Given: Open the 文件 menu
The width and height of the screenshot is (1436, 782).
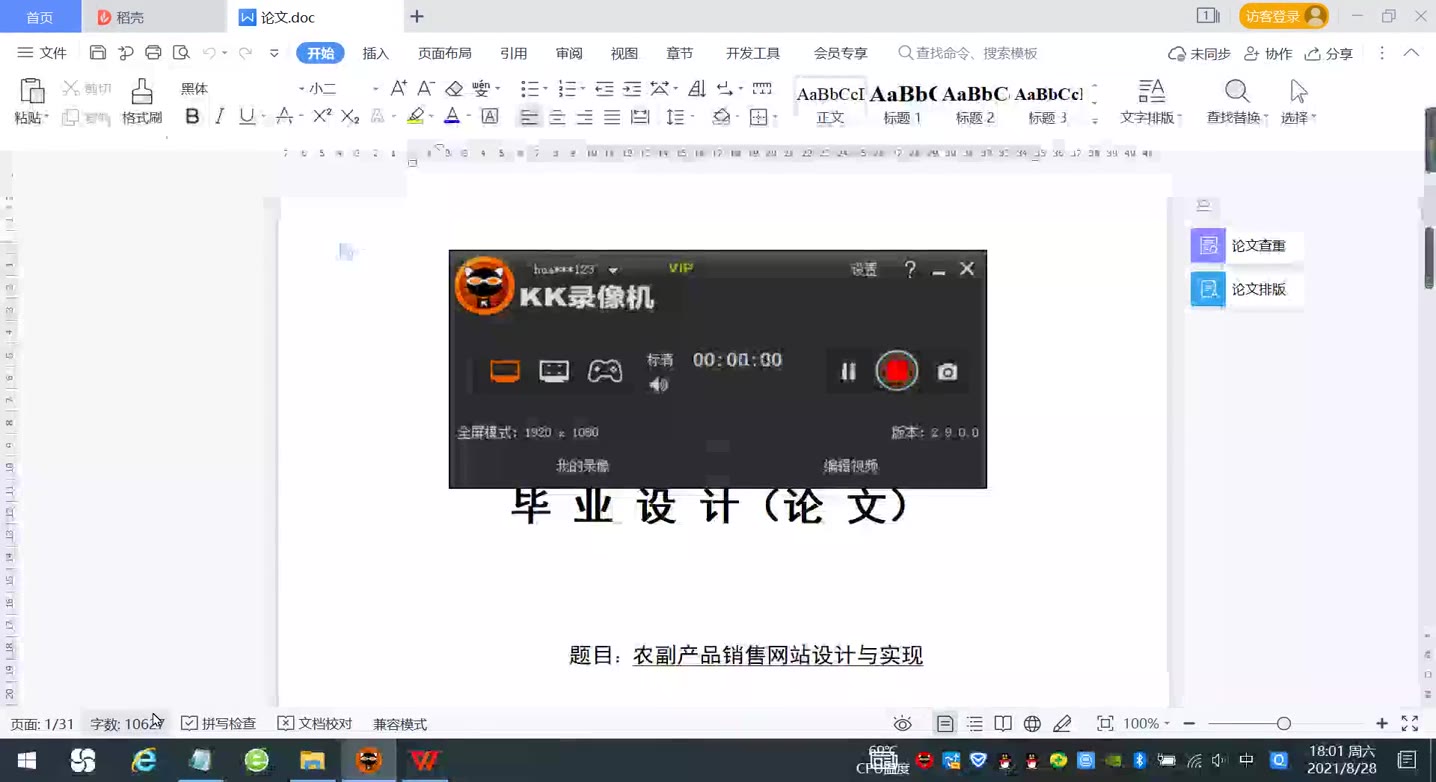Looking at the screenshot, I should tap(42, 53).
